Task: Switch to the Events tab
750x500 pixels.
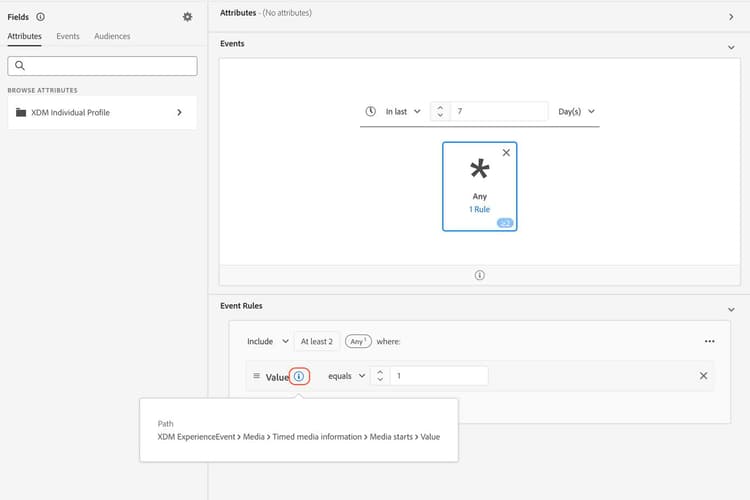Action: (68, 36)
